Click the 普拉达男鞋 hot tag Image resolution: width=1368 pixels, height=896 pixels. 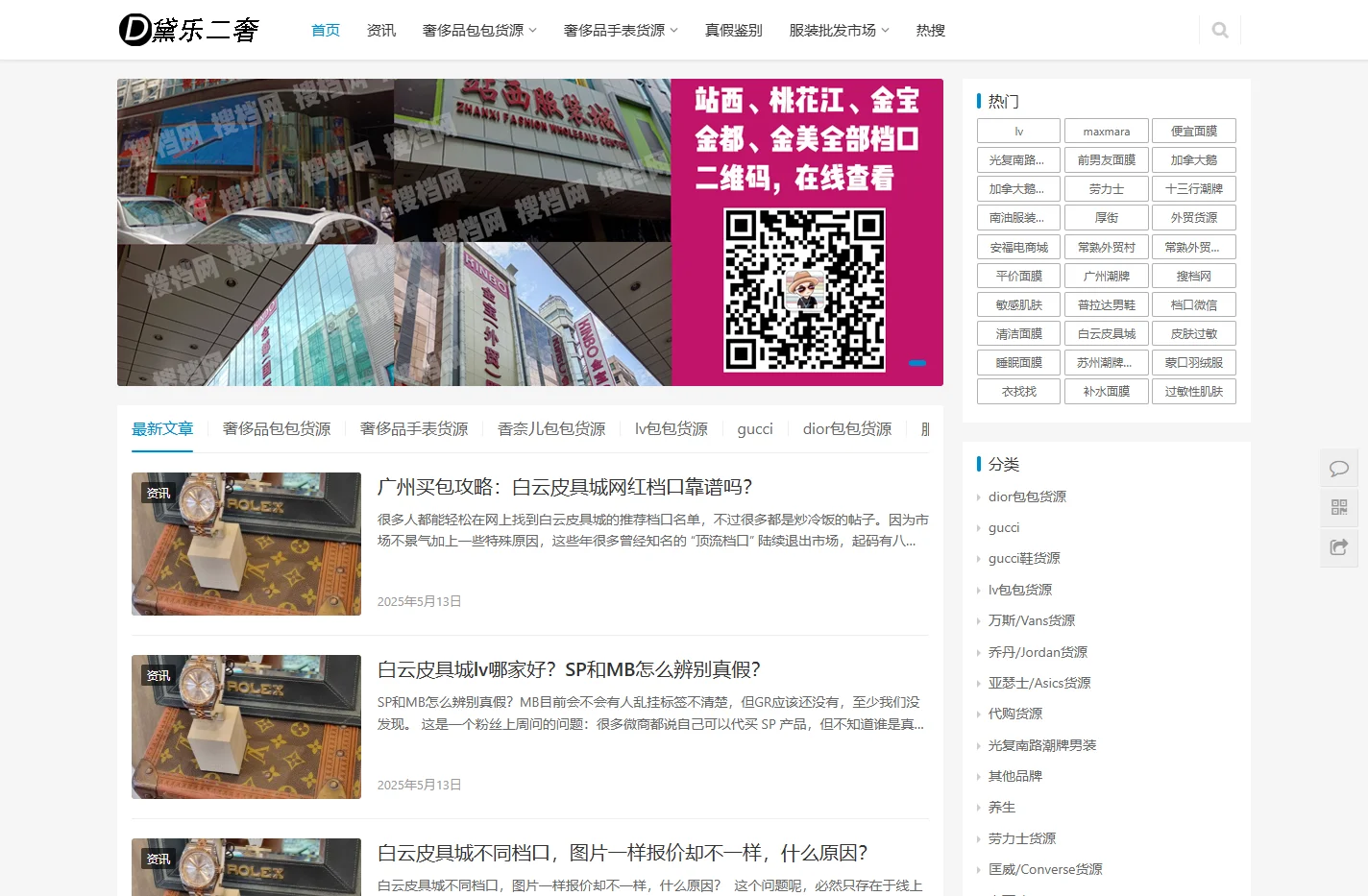coord(1106,304)
